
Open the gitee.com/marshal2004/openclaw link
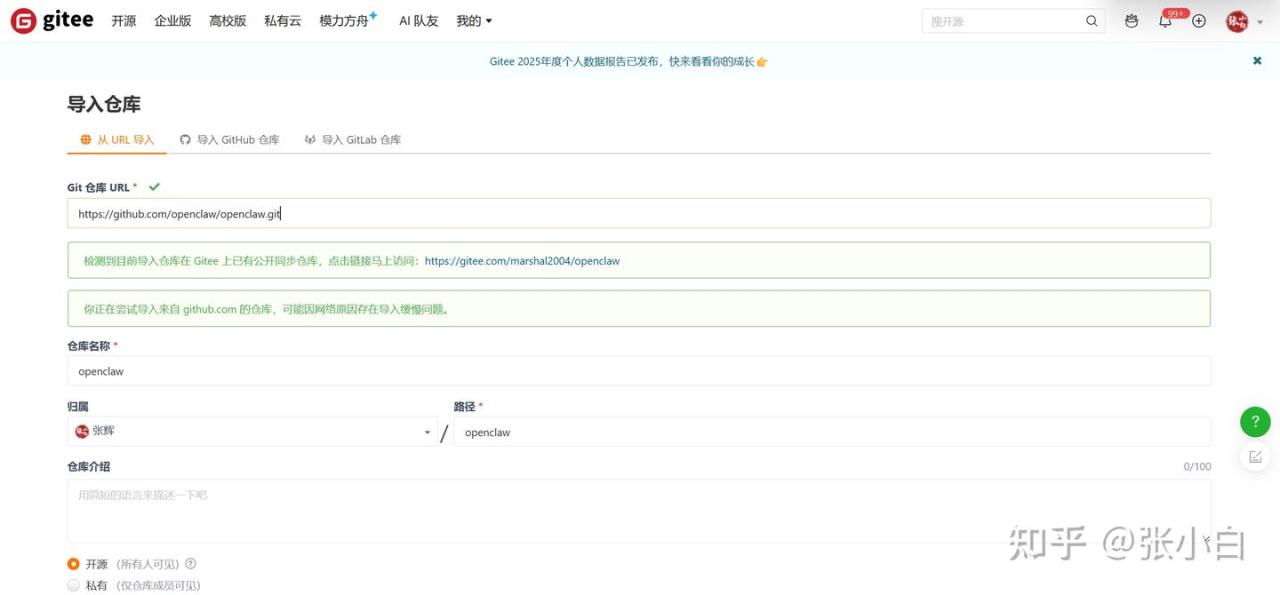pyautogui.click(x=522, y=261)
